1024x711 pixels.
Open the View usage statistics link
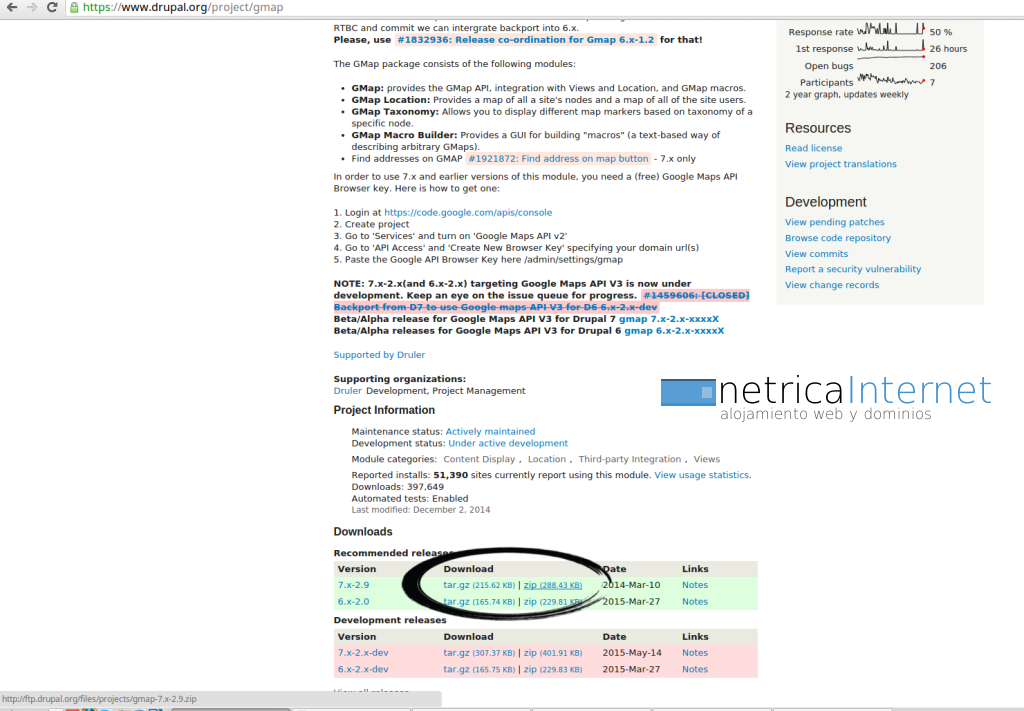tap(701, 475)
